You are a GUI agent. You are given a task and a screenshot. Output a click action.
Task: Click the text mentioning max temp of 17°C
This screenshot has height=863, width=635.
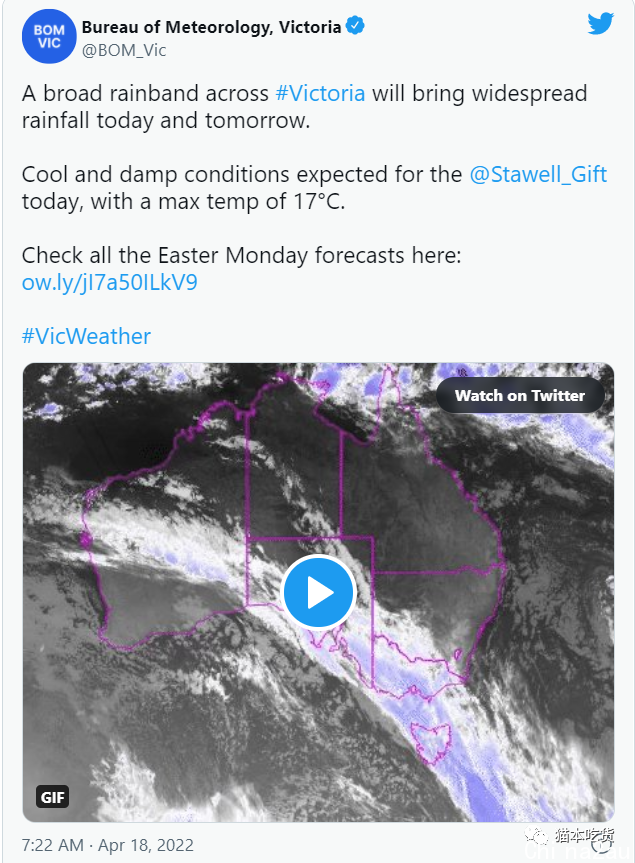[x=183, y=201]
